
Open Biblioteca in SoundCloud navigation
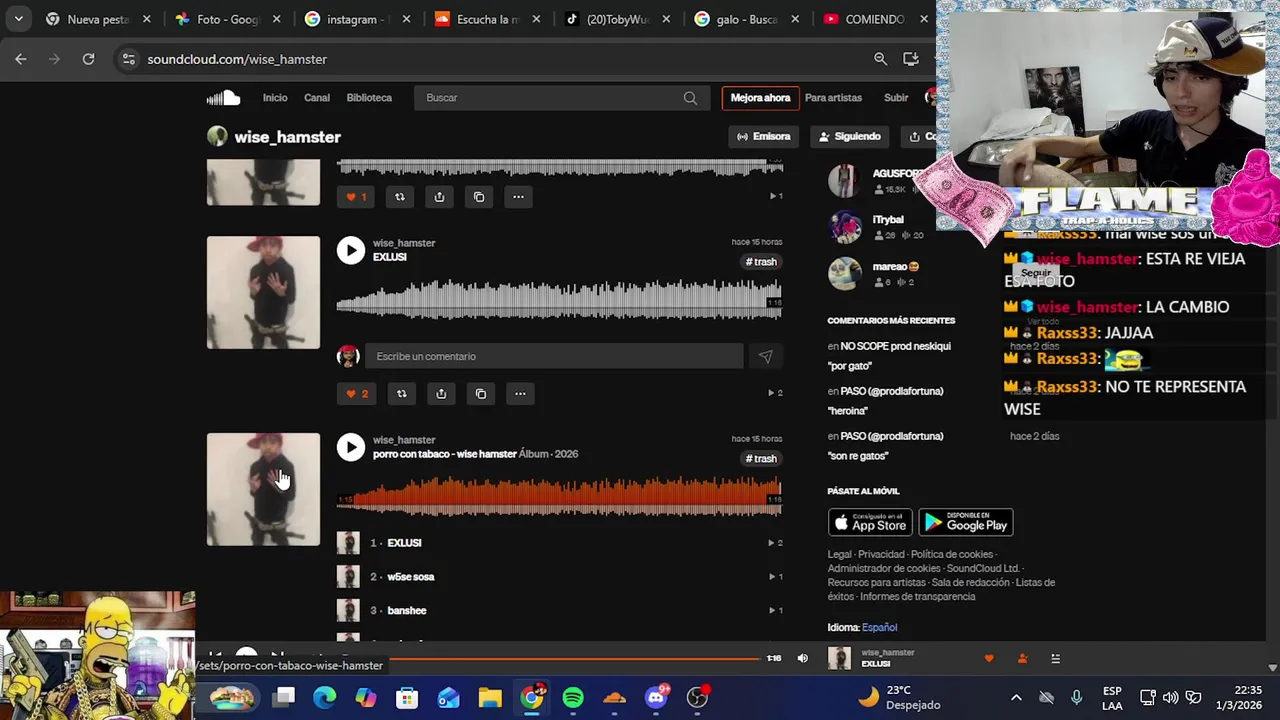tap(369, 98)
